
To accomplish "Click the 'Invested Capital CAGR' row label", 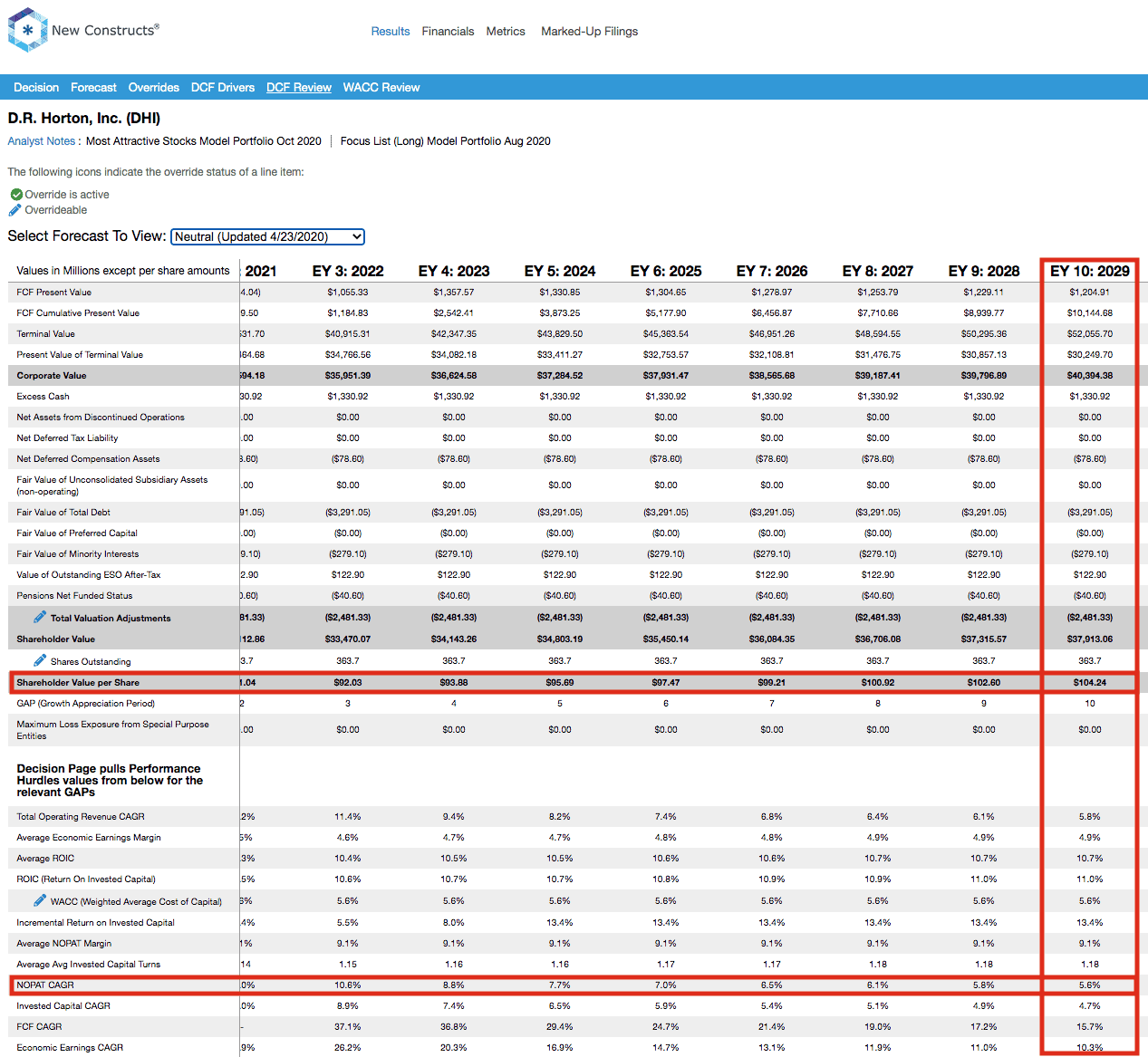I will 63,1006.
